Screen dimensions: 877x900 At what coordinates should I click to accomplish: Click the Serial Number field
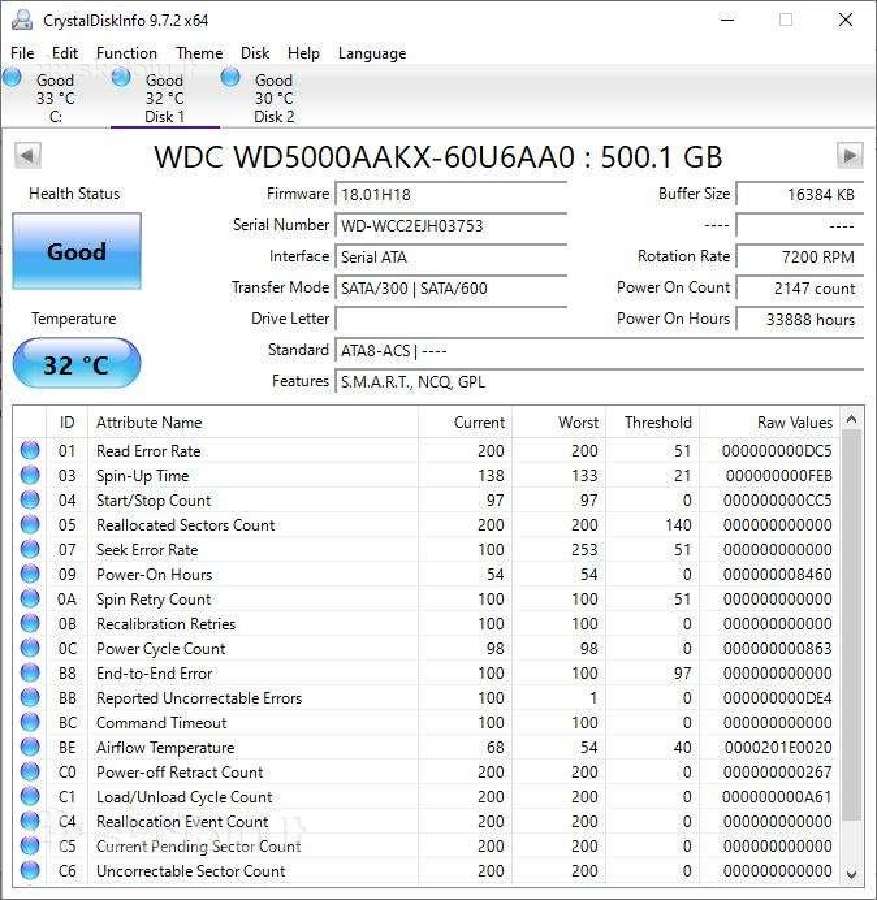coord(451,225)
